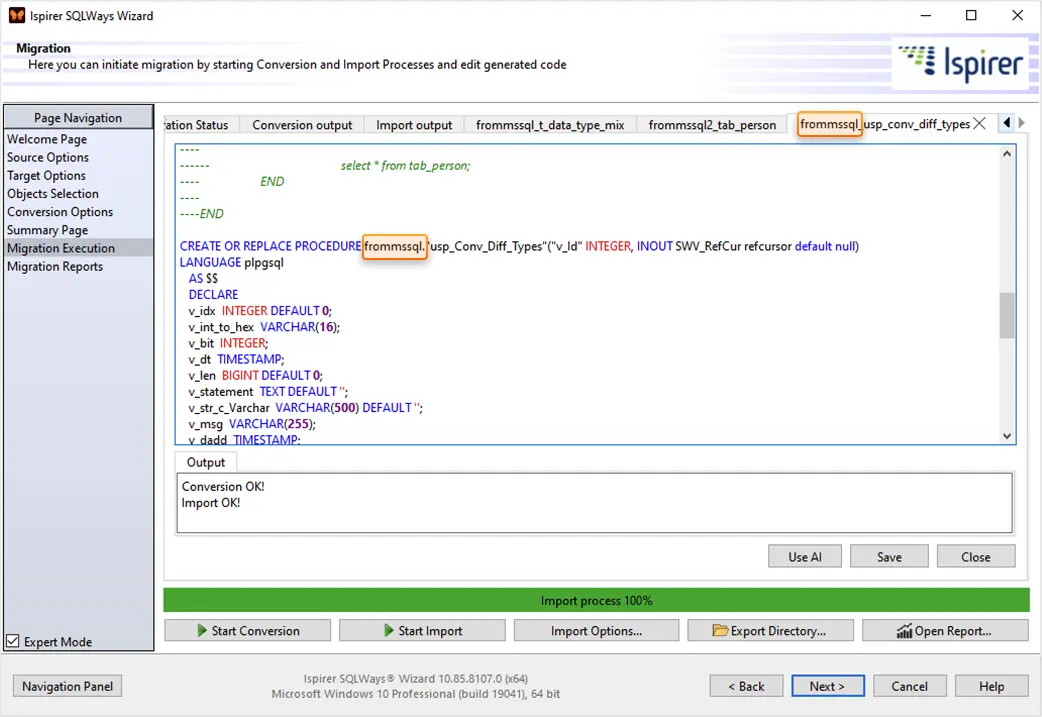Proceed with the Next button
The height and width of the screenshot is (717, 1042).
[x=827, y=686]
